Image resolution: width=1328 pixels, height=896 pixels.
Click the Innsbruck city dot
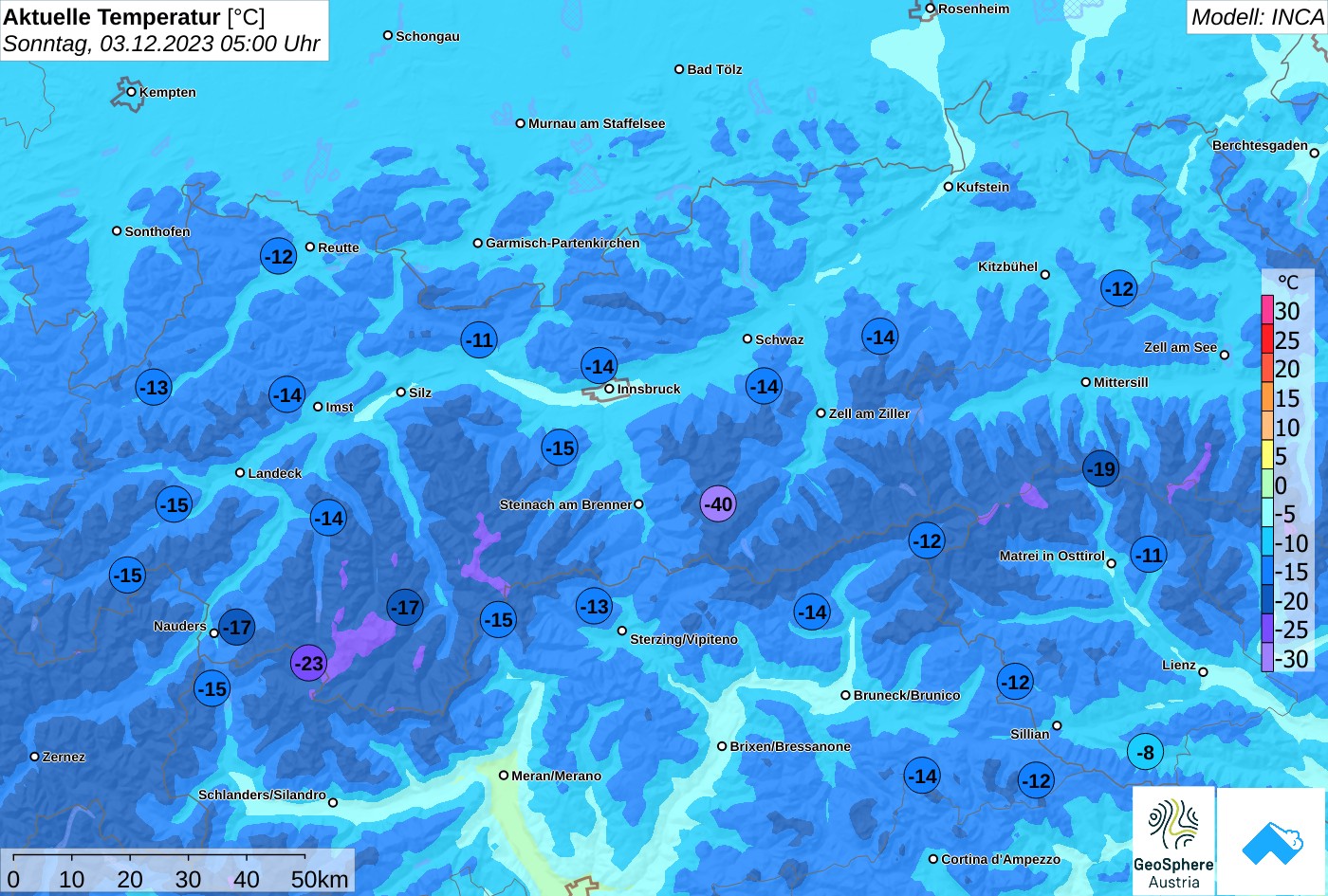[609, 389]
